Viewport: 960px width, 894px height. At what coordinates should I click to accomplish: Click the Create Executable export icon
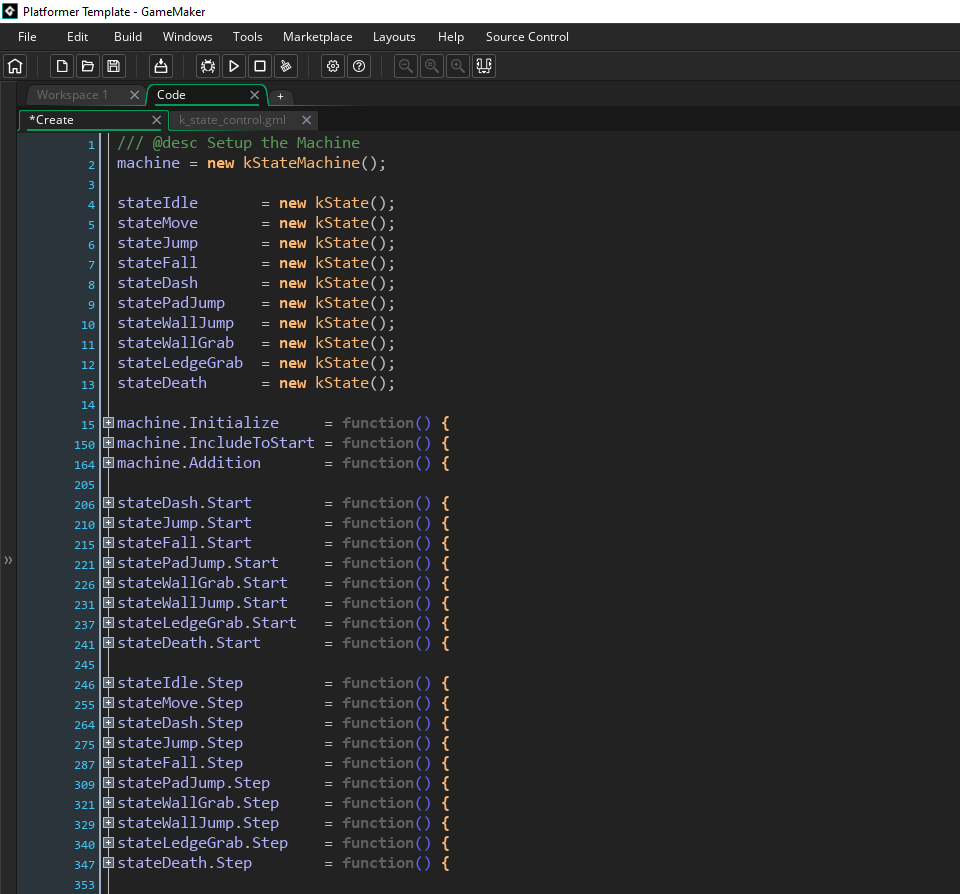(160, 67)
